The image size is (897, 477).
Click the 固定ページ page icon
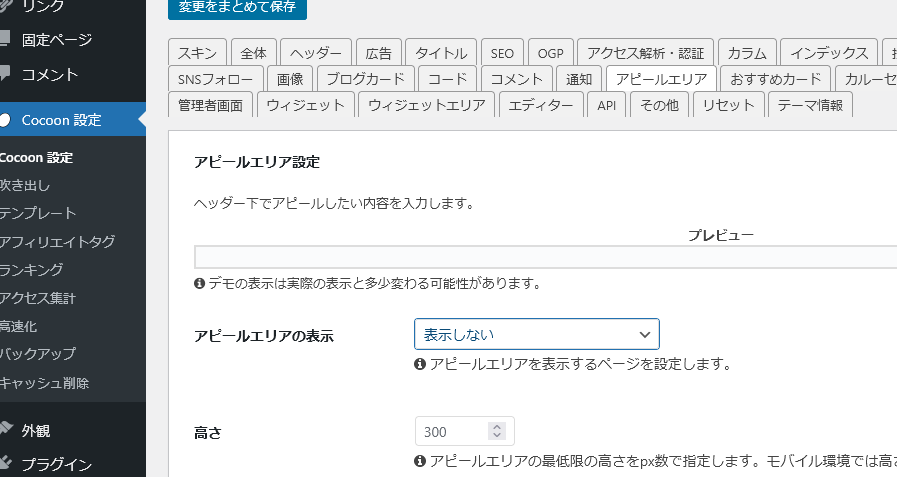[x=6, y=40]
